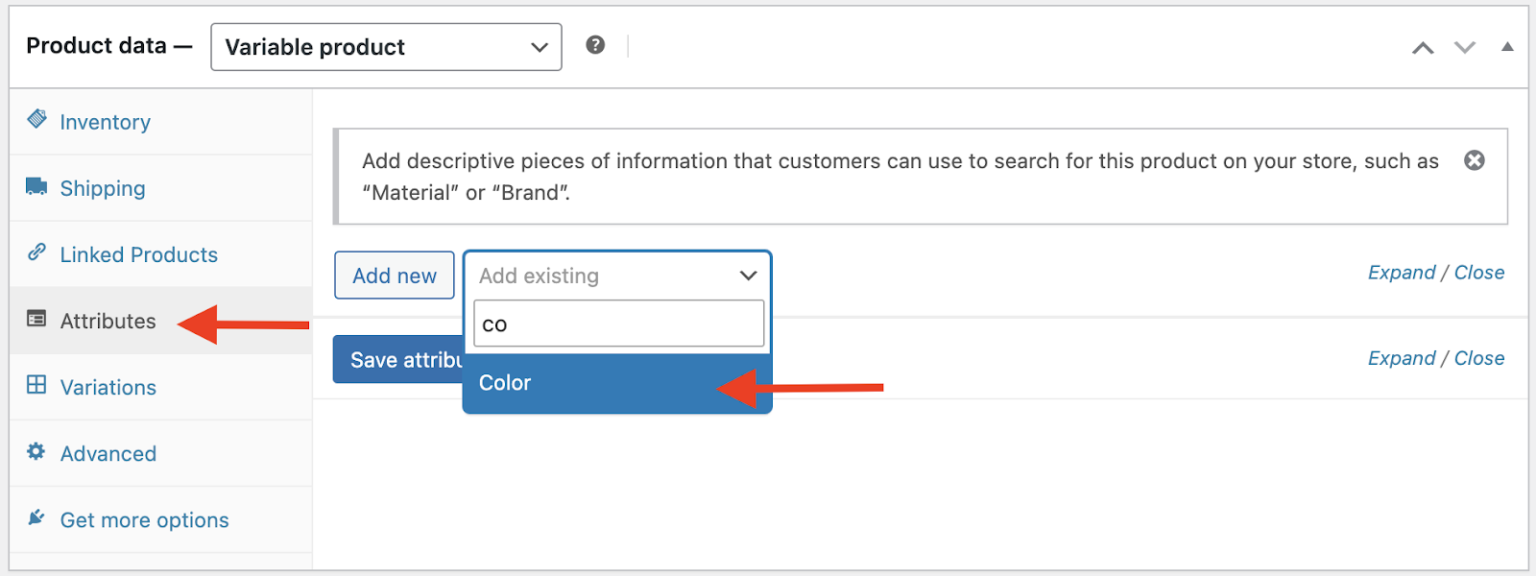The height and width of the screenshot is (576, 1536).
Task: Click the Advanced gear icon
Action: tap(36, 453)
